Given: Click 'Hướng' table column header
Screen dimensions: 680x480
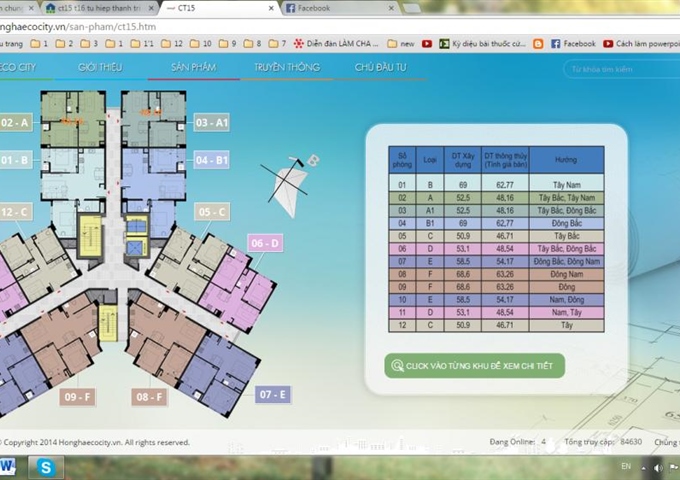Looking at the screenshot, I should click(x=566, y=160).
